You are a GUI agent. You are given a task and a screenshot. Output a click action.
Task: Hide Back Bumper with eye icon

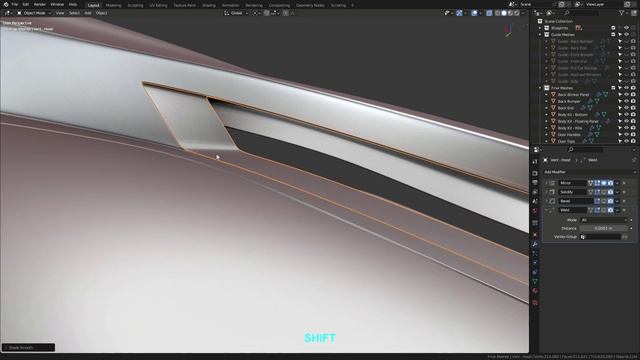point(626,101)
